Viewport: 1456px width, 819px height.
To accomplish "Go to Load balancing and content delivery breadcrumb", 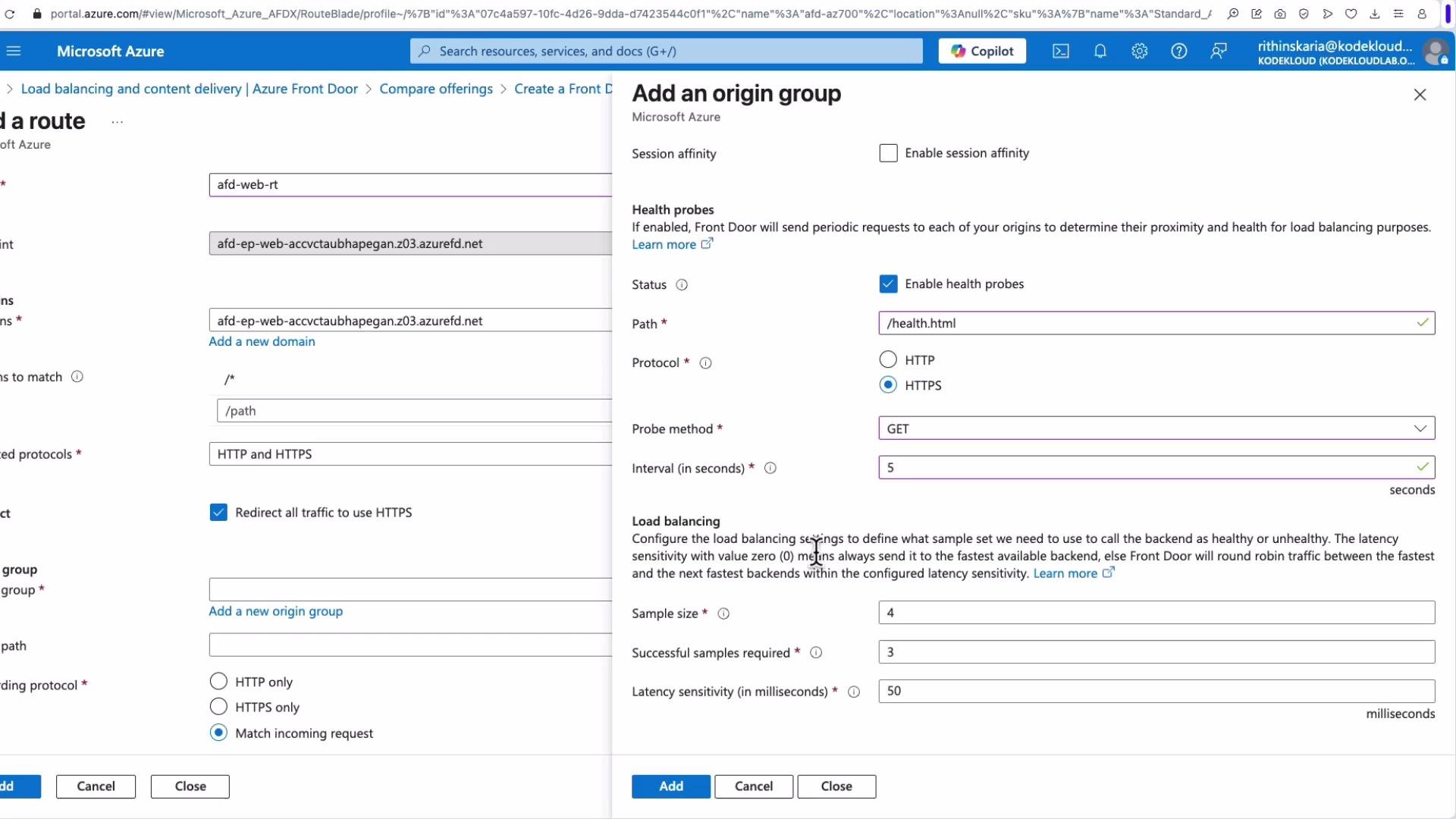I will [190, 89].
